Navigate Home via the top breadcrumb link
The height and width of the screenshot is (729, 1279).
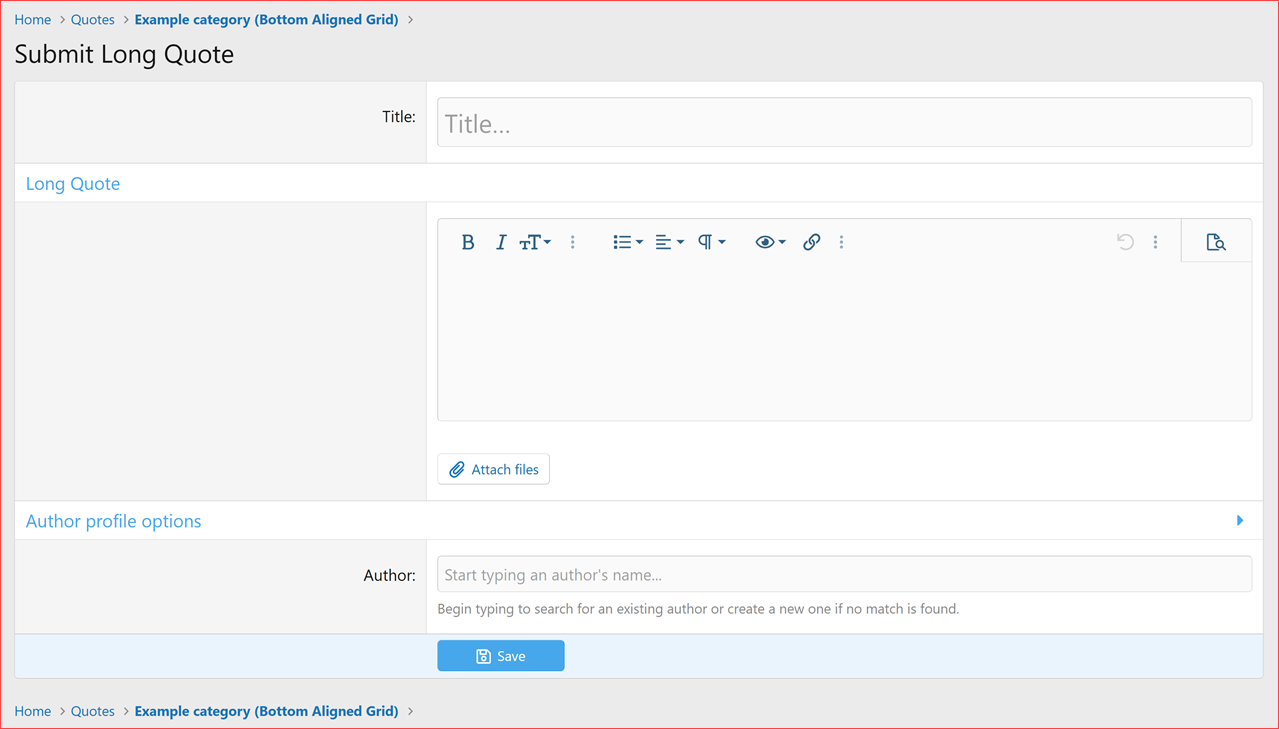(x=32, y=19)
